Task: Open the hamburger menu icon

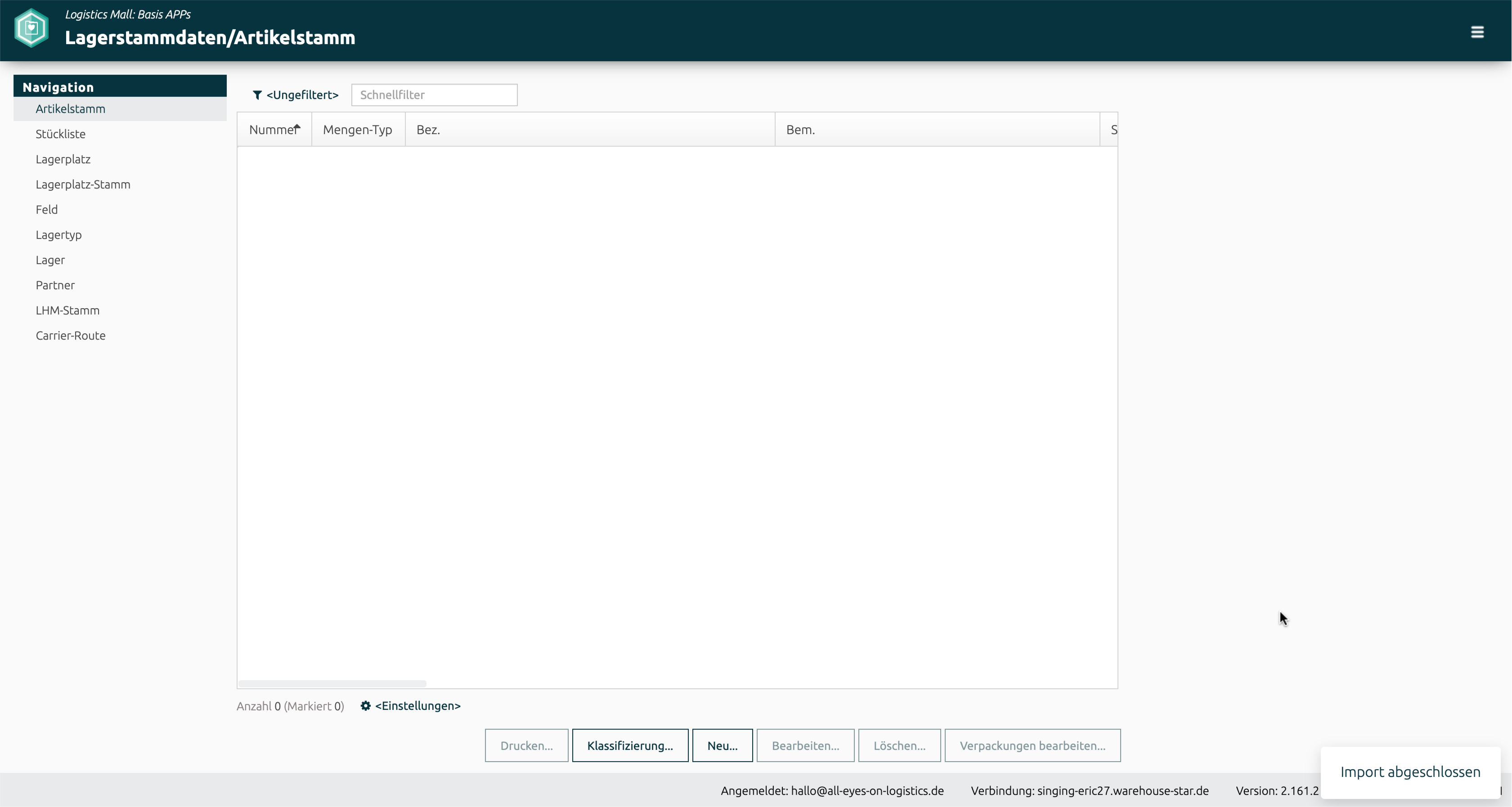Action: point(1477,31)
